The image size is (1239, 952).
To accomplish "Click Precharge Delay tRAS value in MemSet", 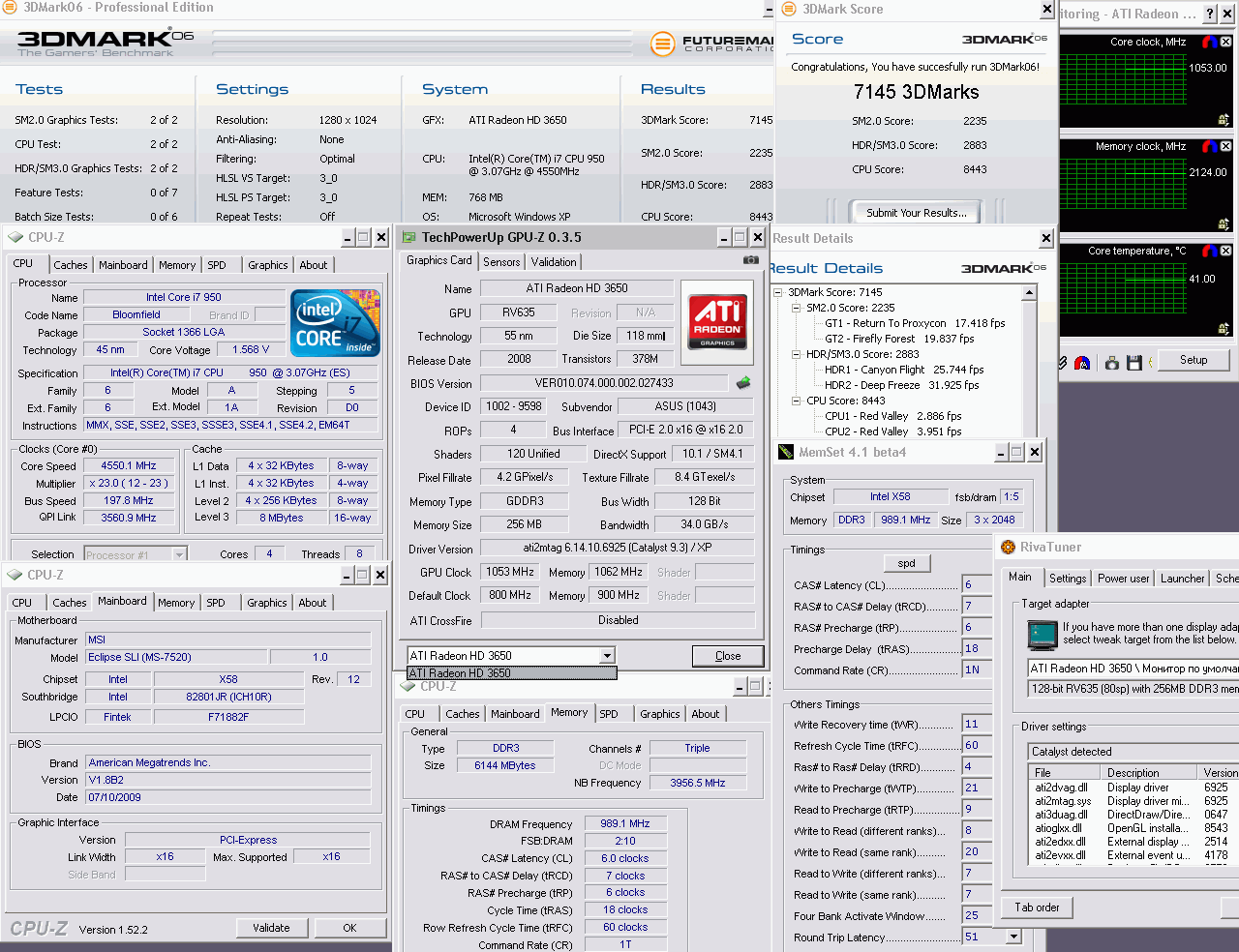I will click(978, 648).
